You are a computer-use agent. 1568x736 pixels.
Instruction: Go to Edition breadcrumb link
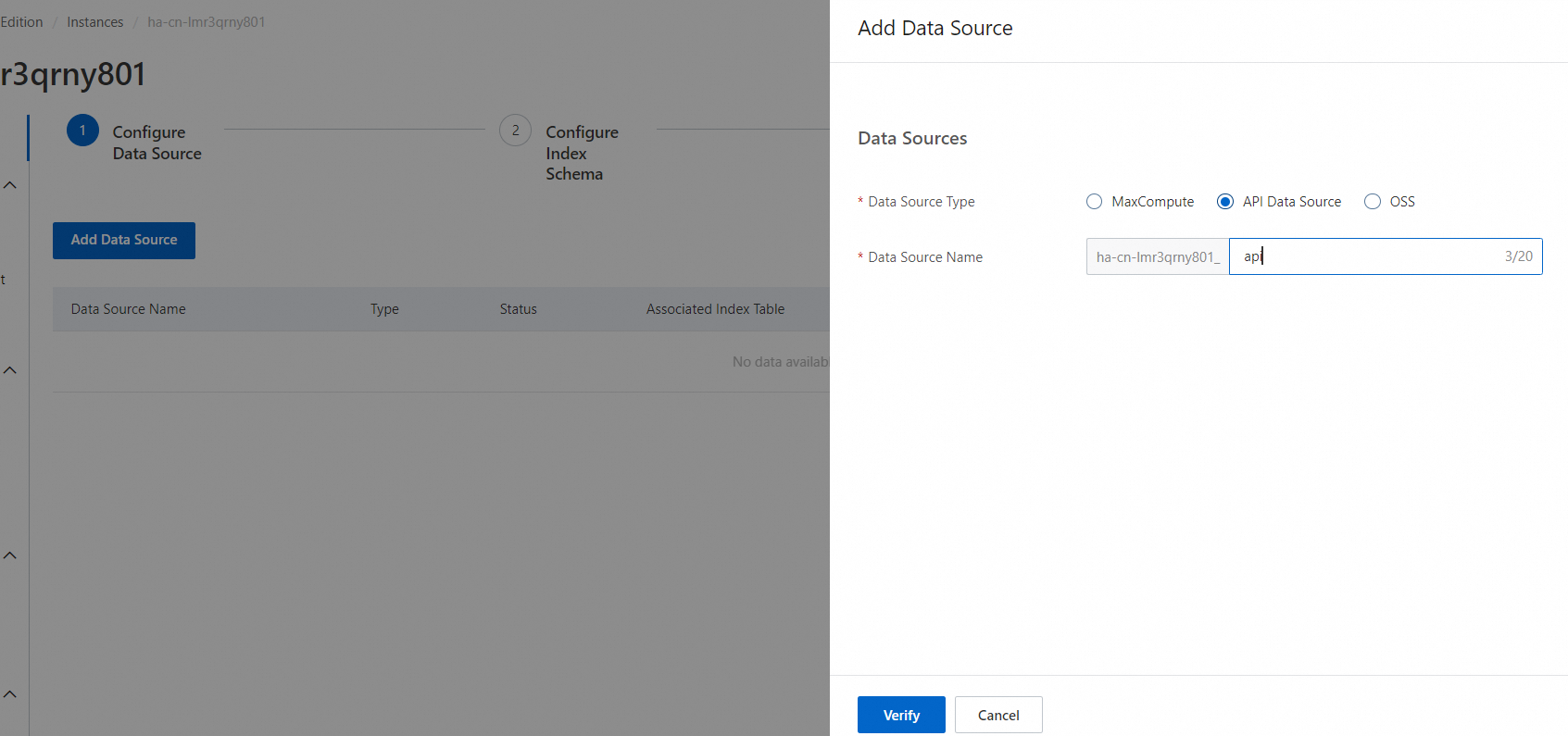(x=21, y=22)
